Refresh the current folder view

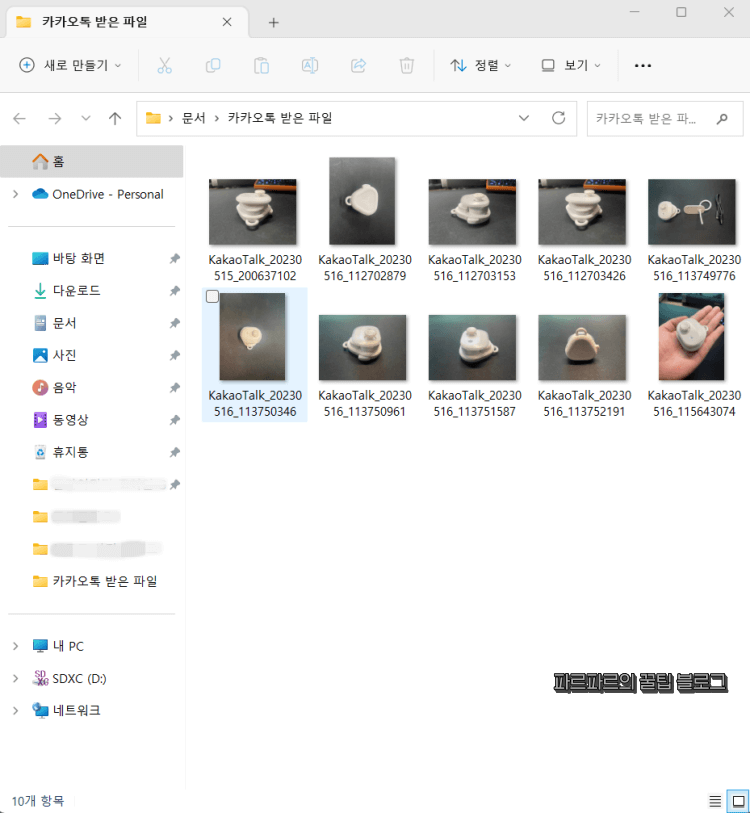tap(559, 118)
